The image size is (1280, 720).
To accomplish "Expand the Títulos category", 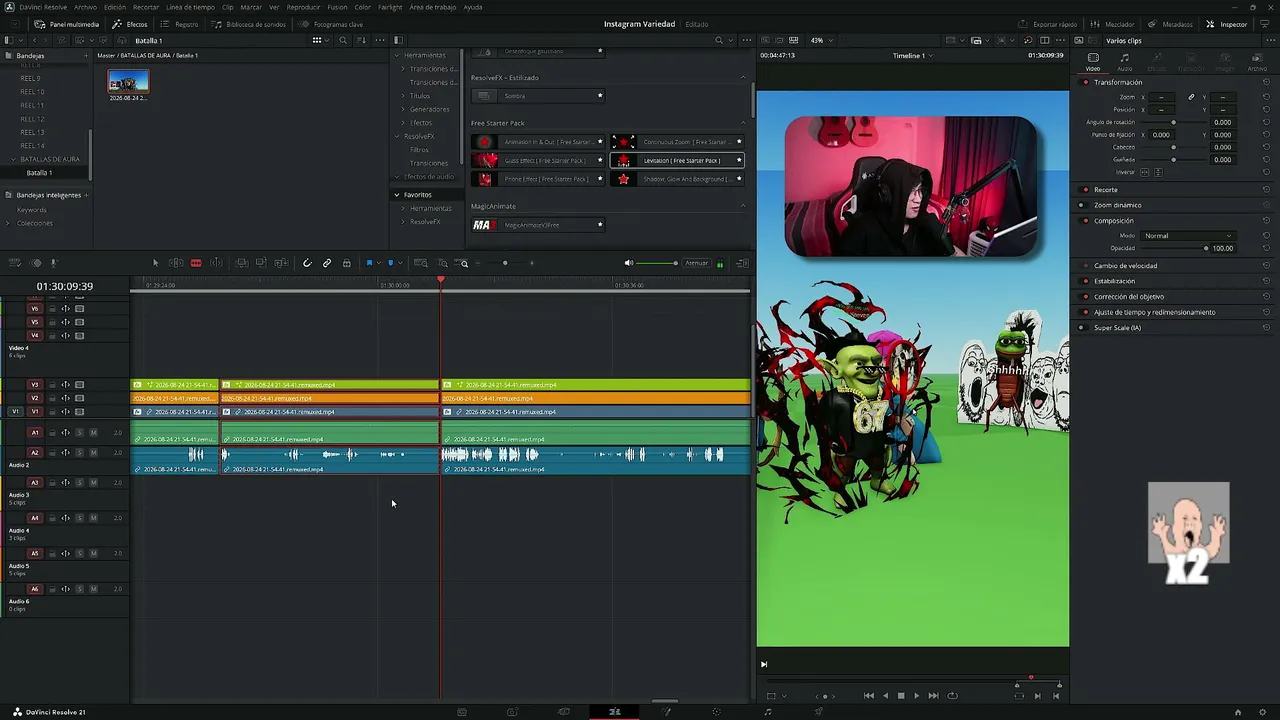I will coord(403,96).
